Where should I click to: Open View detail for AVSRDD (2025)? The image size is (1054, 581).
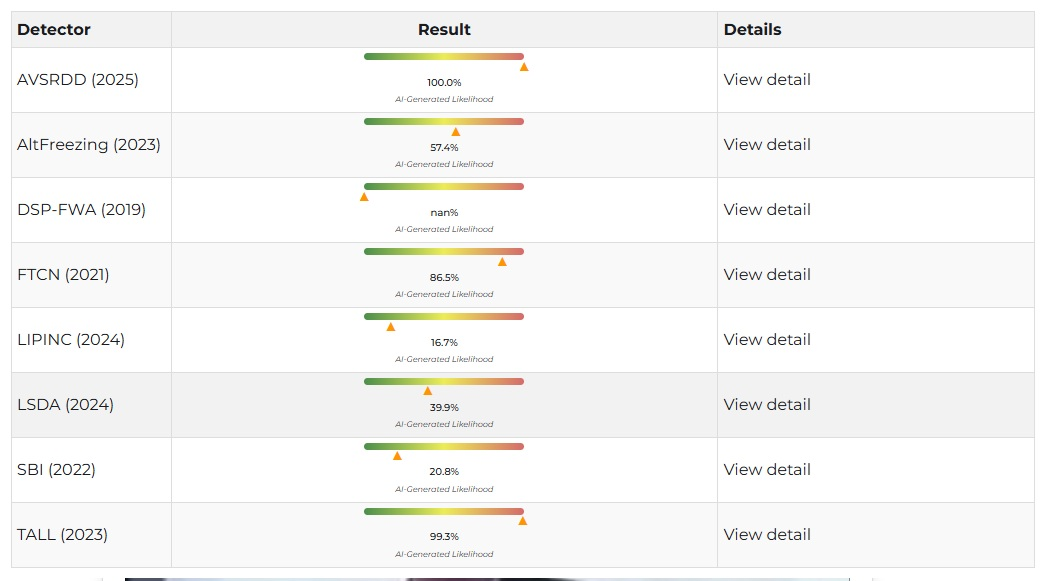click(x=767, y=79)
